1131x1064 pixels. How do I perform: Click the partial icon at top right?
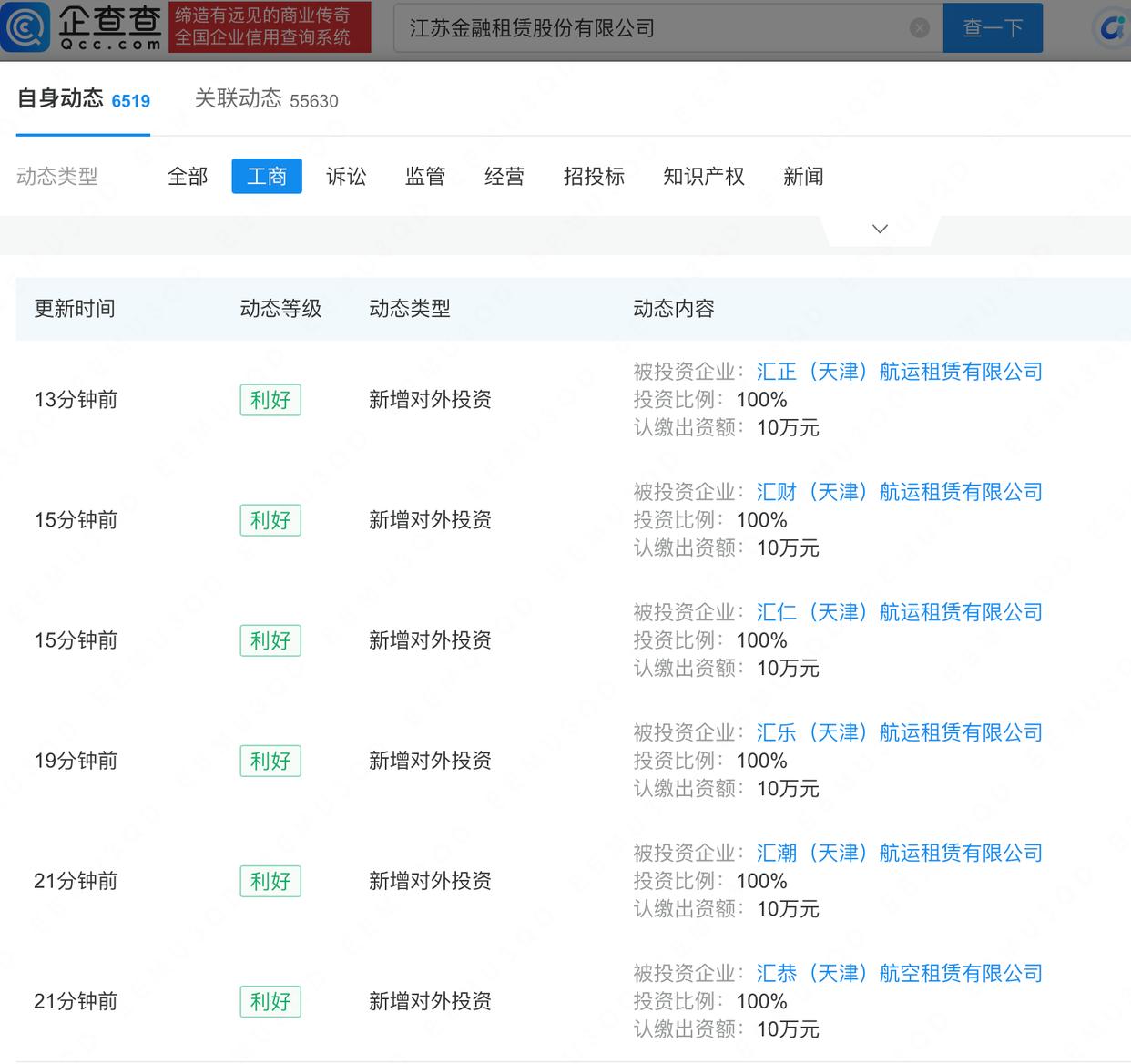click(x=1113, y=28)
